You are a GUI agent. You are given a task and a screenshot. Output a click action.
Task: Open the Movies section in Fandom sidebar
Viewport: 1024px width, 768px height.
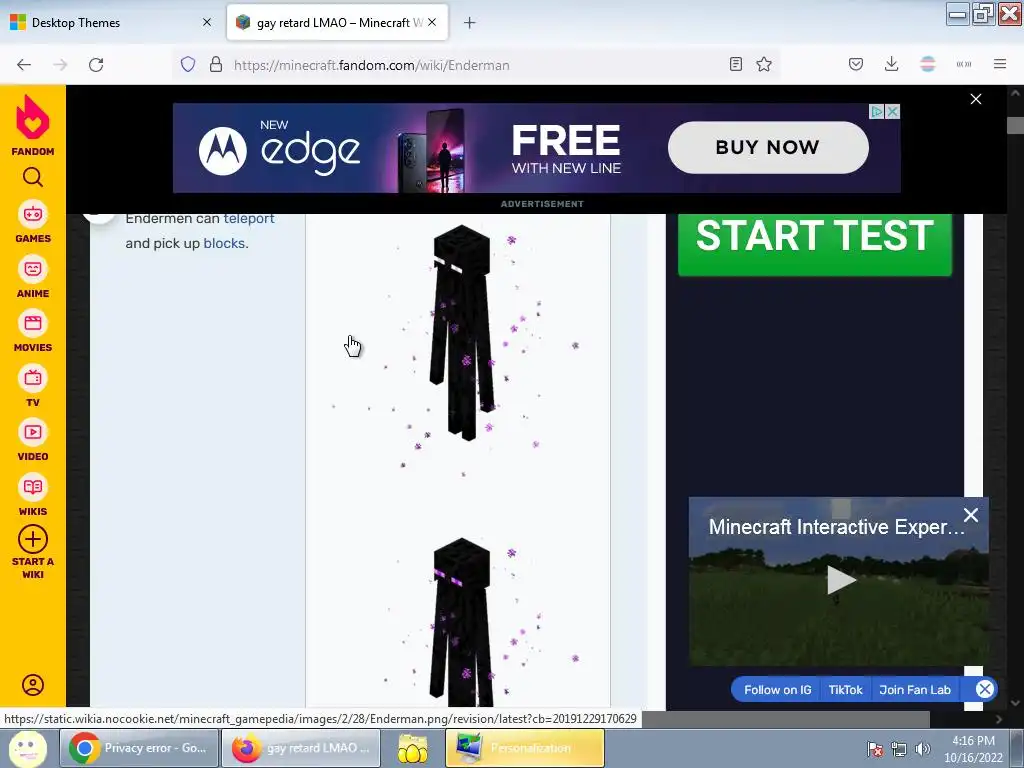33,332
